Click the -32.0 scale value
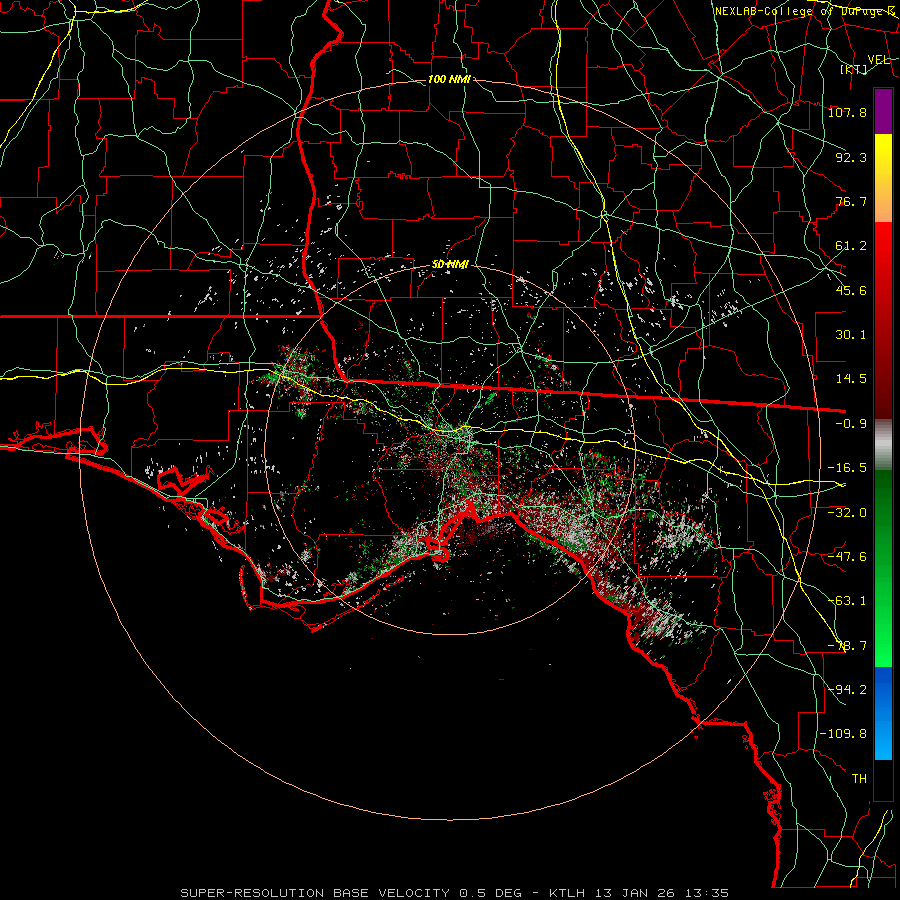 tap(847, 512)
